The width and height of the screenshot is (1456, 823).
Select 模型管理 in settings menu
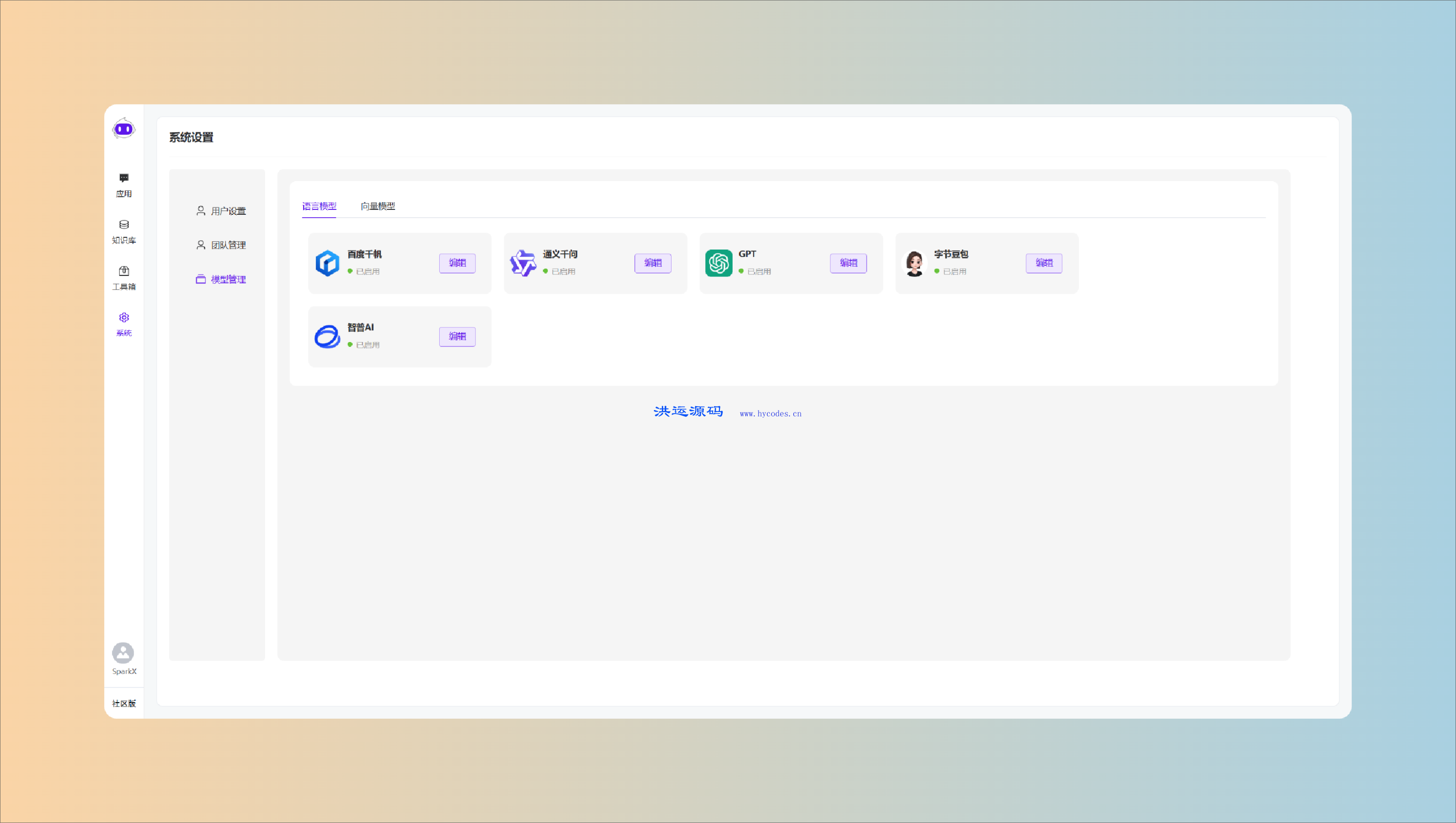coord(221,279)
